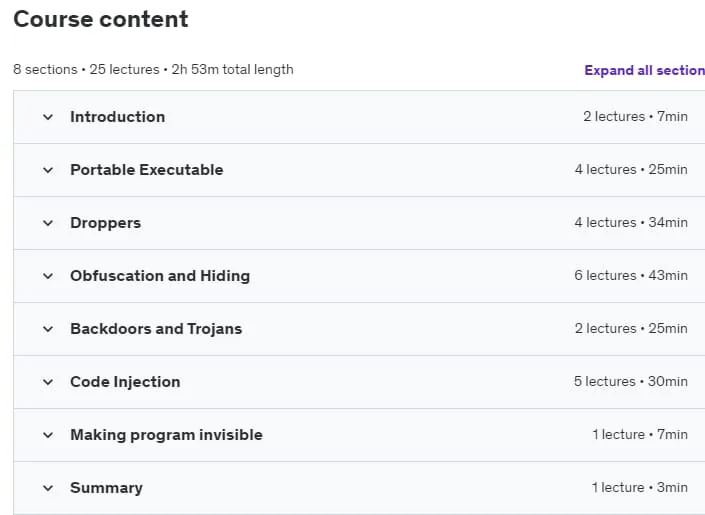705x515 pixels.
Task: Click Obfuscation 6 lectures 43min label
Action: (x=630, y=275)
